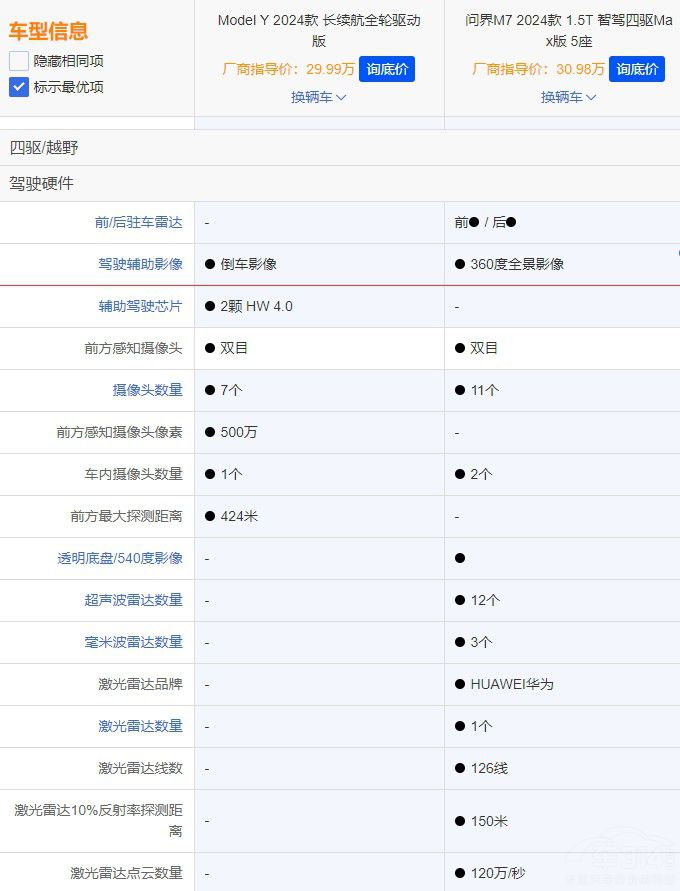The height and width of the screenshot is (891, 680).
Task: Click the 驾驶辅助影像 parameter link
Action: [x=140, y=264]
